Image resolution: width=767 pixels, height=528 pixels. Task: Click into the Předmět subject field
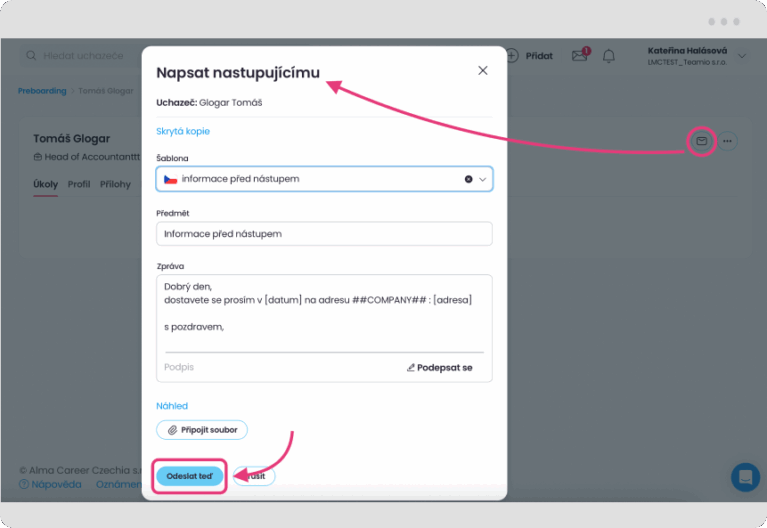324,234
